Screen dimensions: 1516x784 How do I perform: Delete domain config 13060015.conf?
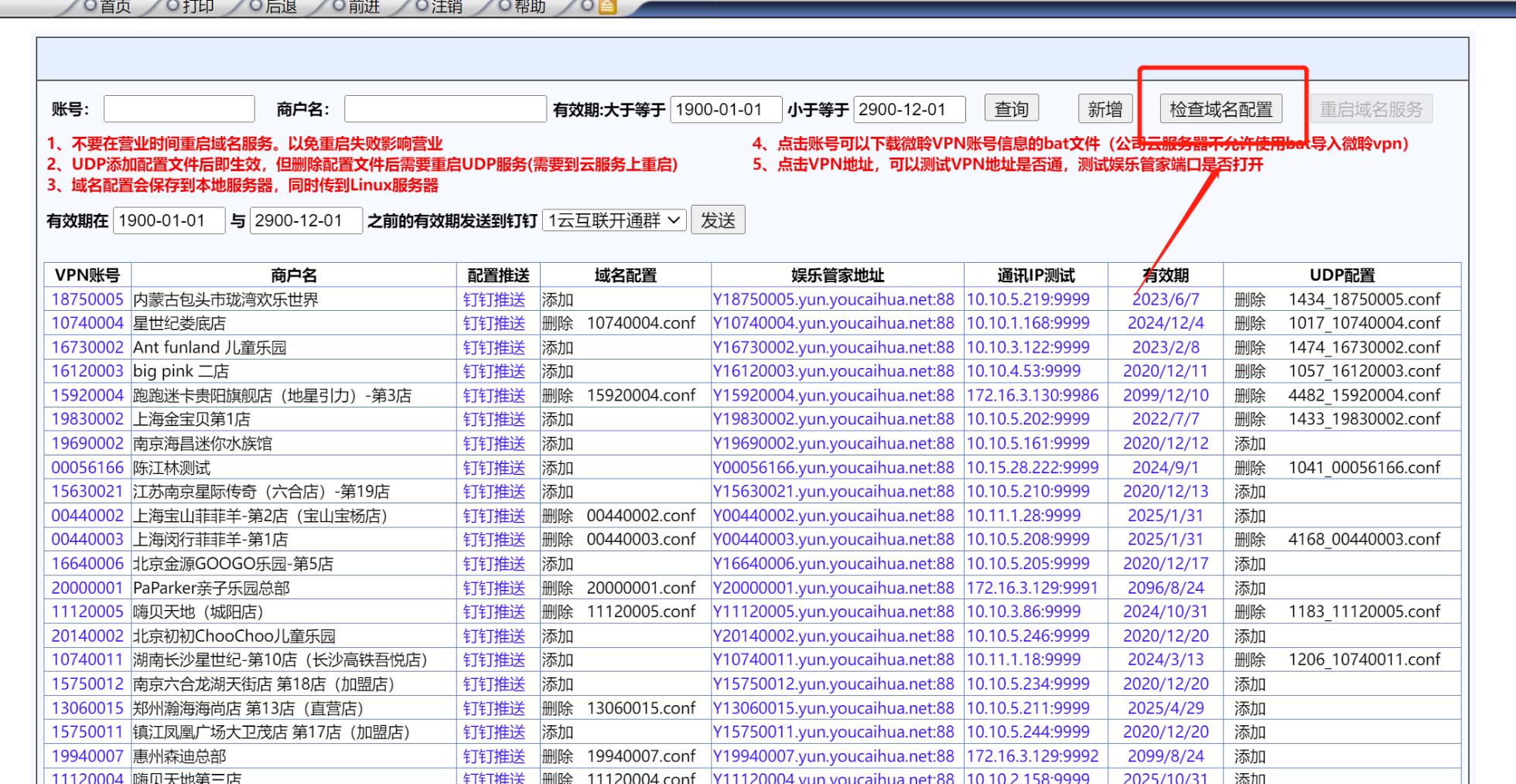pos(558,708)
